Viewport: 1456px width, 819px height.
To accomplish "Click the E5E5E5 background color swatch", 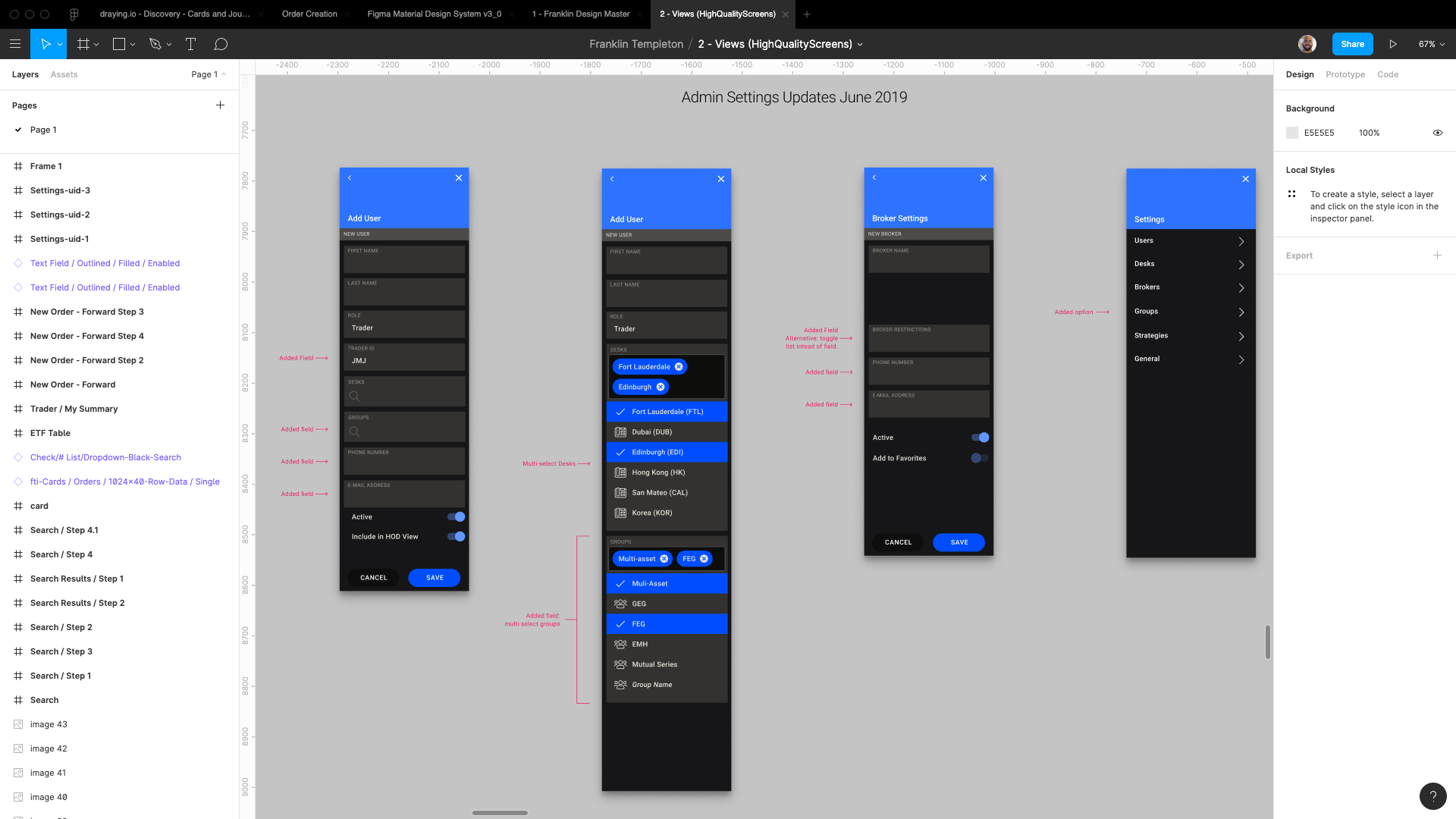I will click(1292, 133).
